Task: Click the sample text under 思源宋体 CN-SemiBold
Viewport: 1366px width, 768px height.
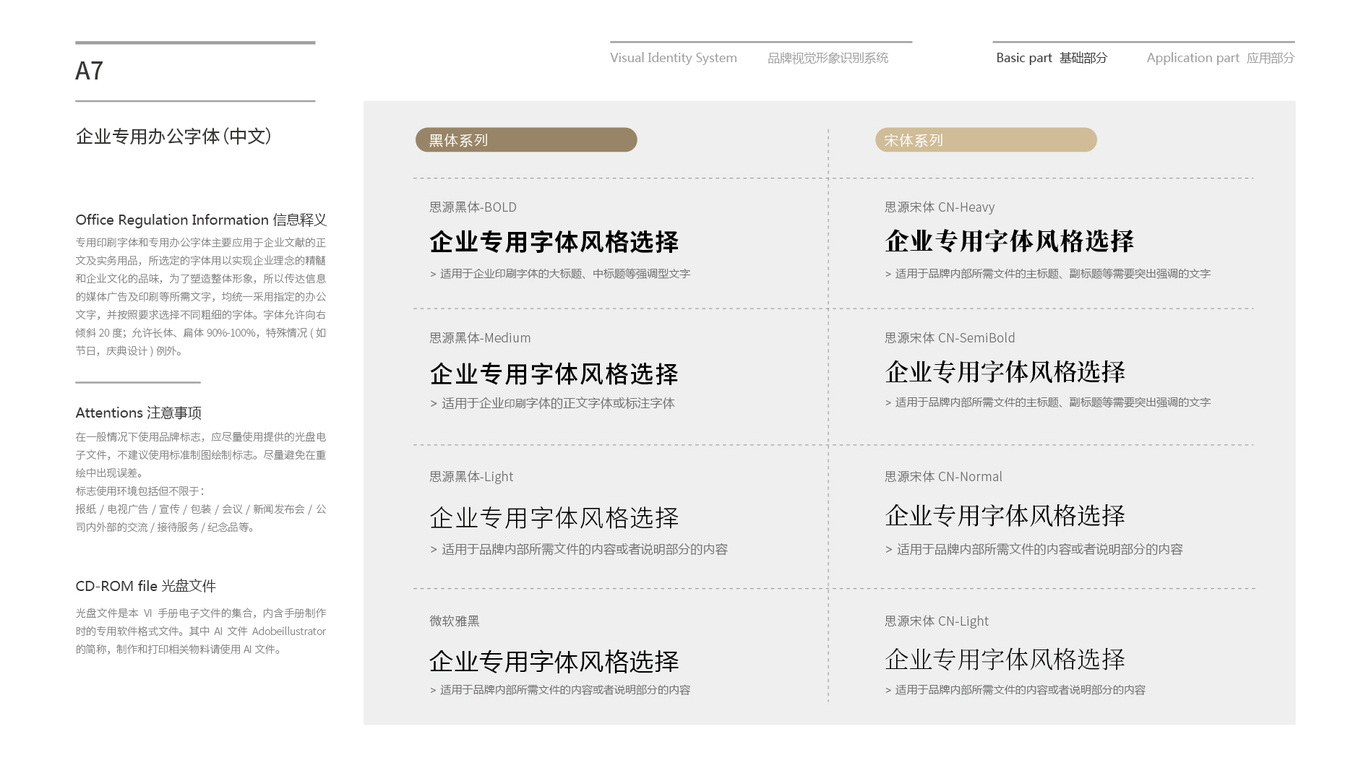Action: click(x=1005, y=372)
